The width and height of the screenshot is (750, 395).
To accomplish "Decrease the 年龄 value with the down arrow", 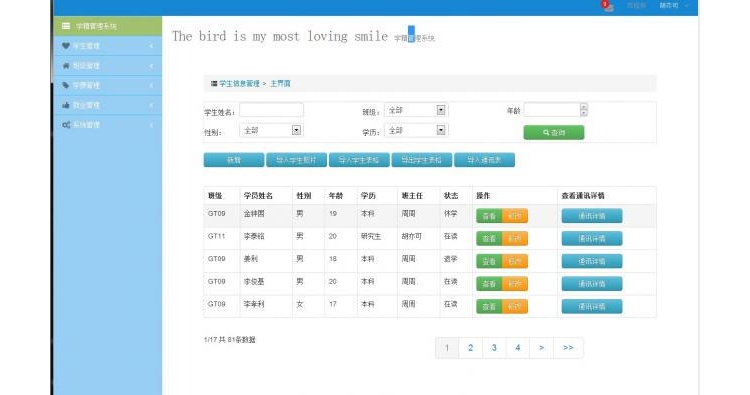I will pyautogui.click(x=584, y=113).
